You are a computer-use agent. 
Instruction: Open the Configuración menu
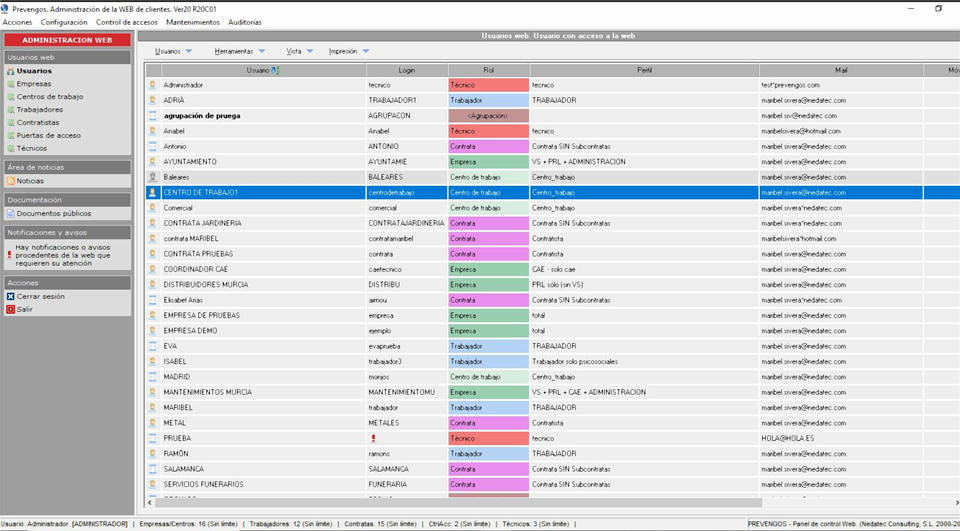[64, 22]
